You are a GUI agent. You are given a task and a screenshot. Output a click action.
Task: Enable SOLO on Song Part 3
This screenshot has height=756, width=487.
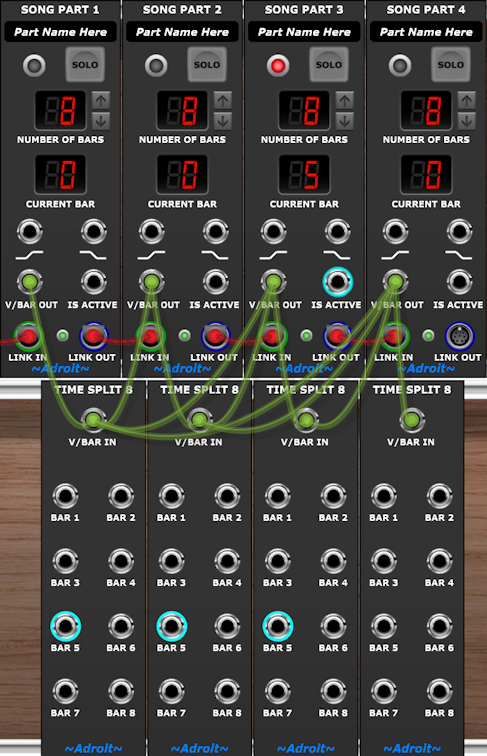click(x=329, y=65)
